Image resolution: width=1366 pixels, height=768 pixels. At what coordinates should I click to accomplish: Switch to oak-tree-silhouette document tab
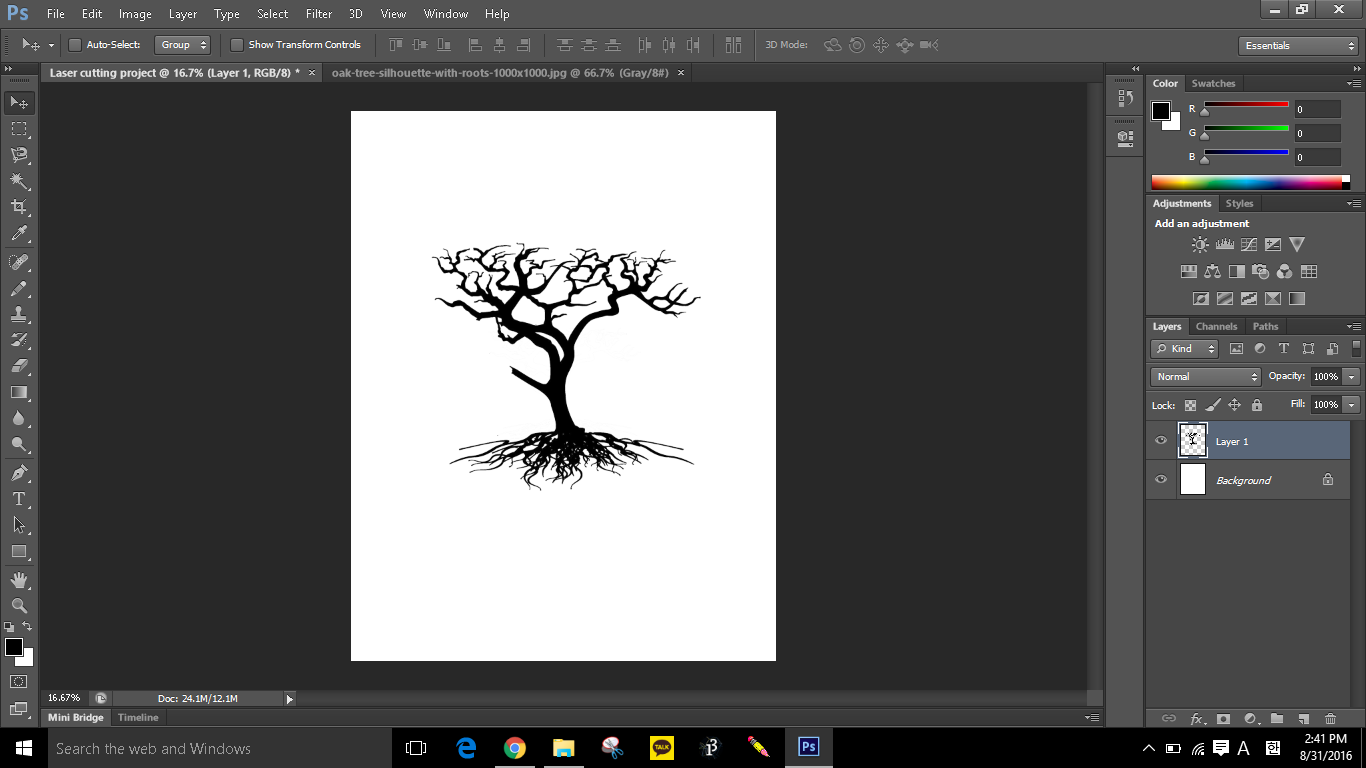point(500,73)
